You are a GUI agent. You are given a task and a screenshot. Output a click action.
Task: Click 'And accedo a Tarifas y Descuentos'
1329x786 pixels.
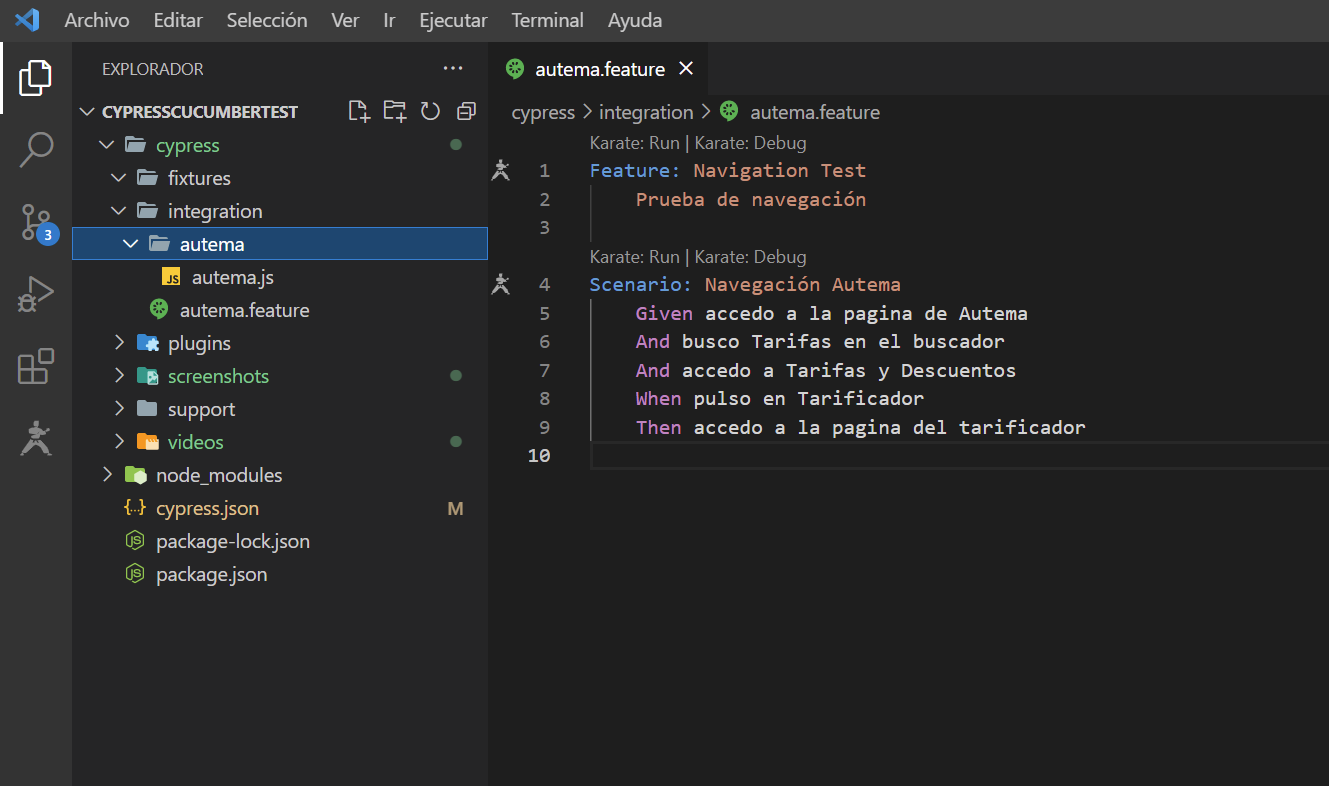[x=826, y=370]
